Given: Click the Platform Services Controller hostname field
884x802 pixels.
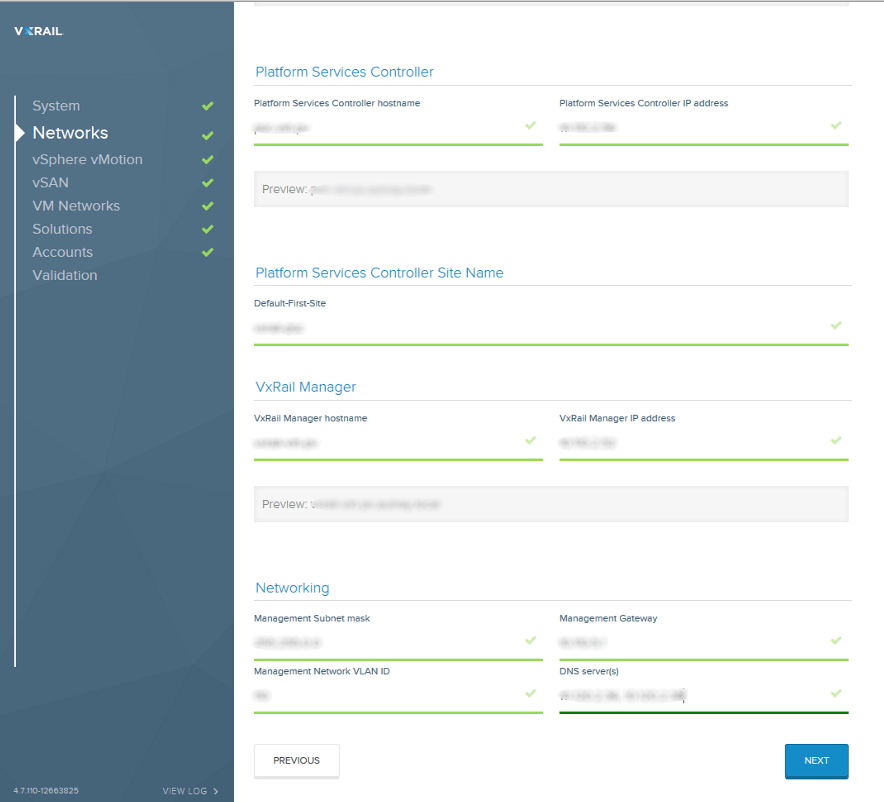Looking at the screenshot, I should 385,128.
